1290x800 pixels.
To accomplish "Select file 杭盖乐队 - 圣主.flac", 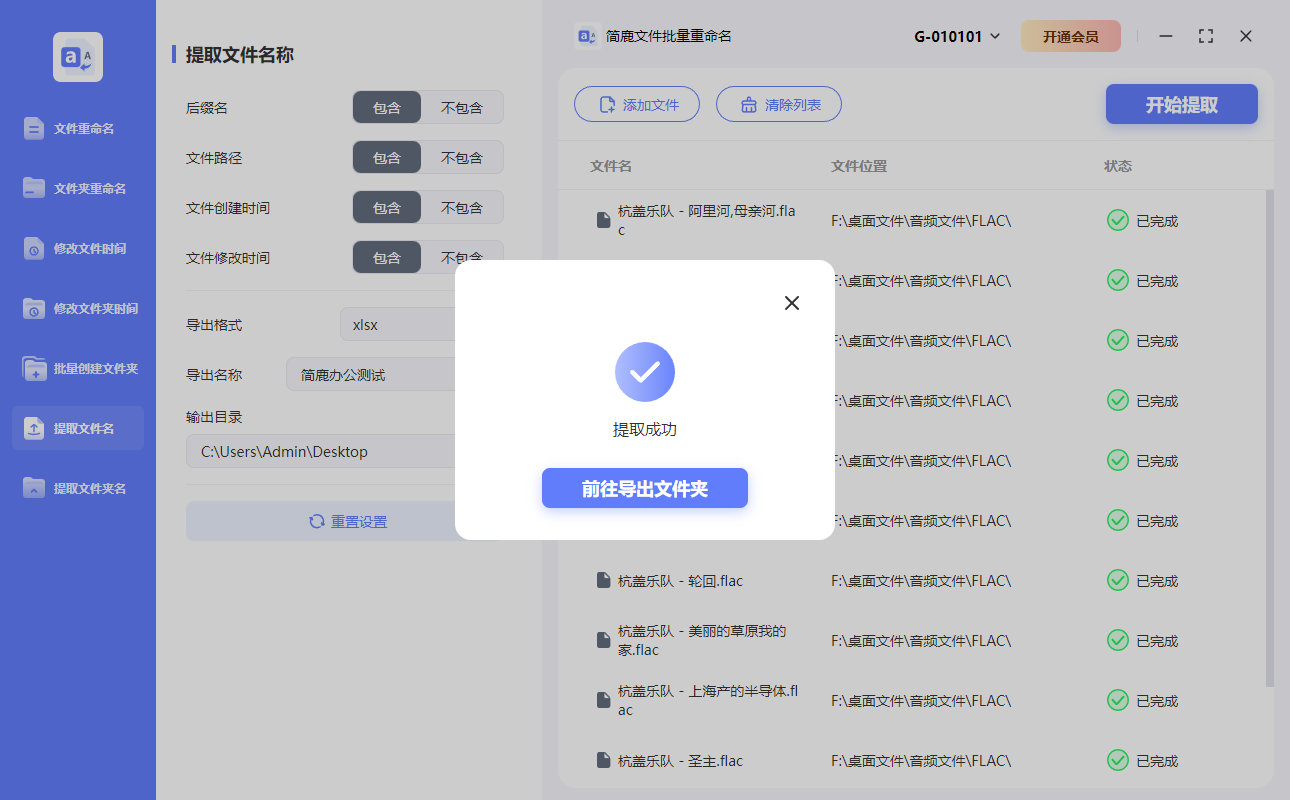I will 680,761.
